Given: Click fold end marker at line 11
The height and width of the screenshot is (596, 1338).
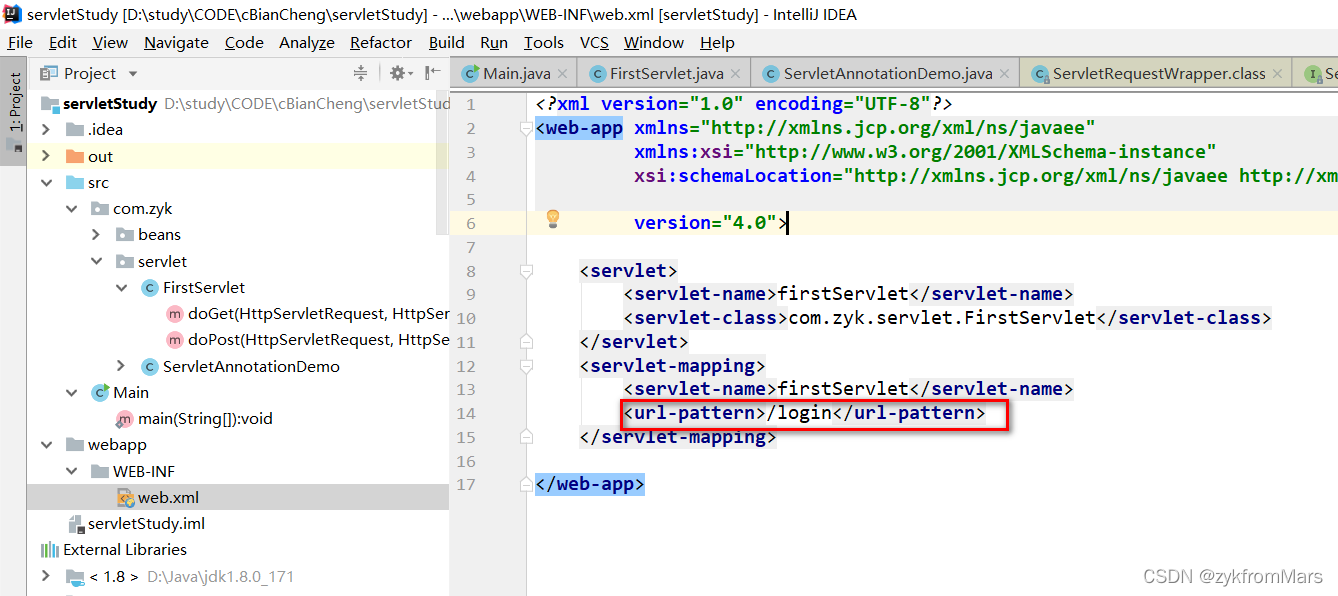Looking at the screenshot, I should (x=526, y=342).
